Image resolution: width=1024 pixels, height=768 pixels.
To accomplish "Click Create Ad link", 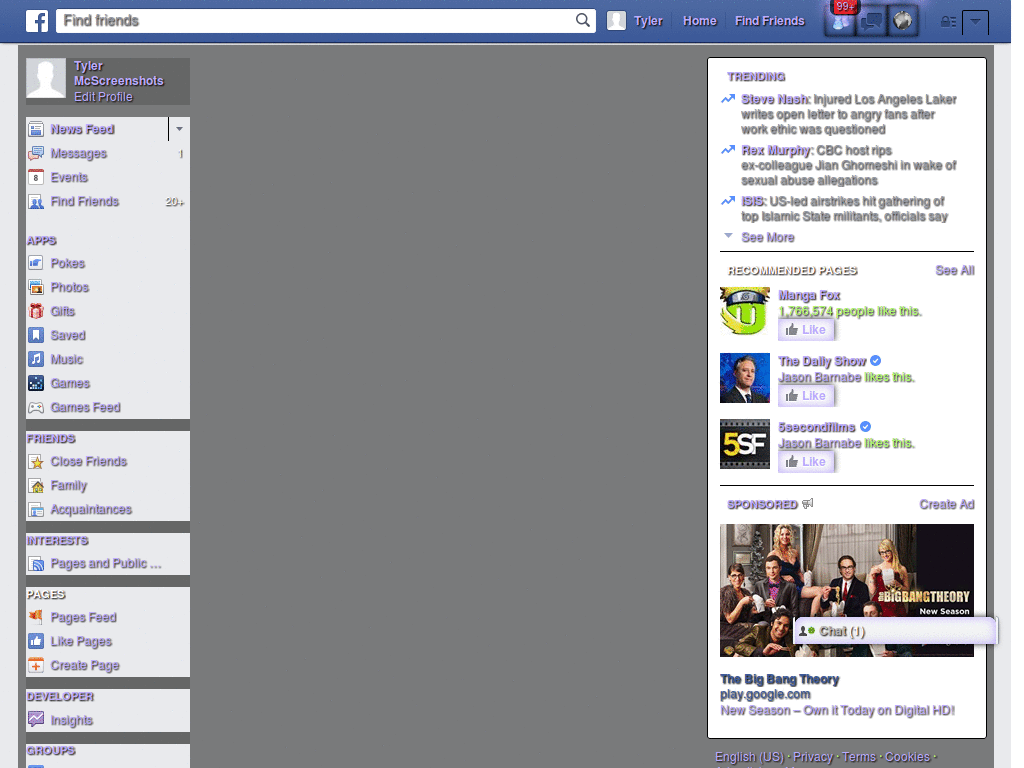I will [946, 504].
